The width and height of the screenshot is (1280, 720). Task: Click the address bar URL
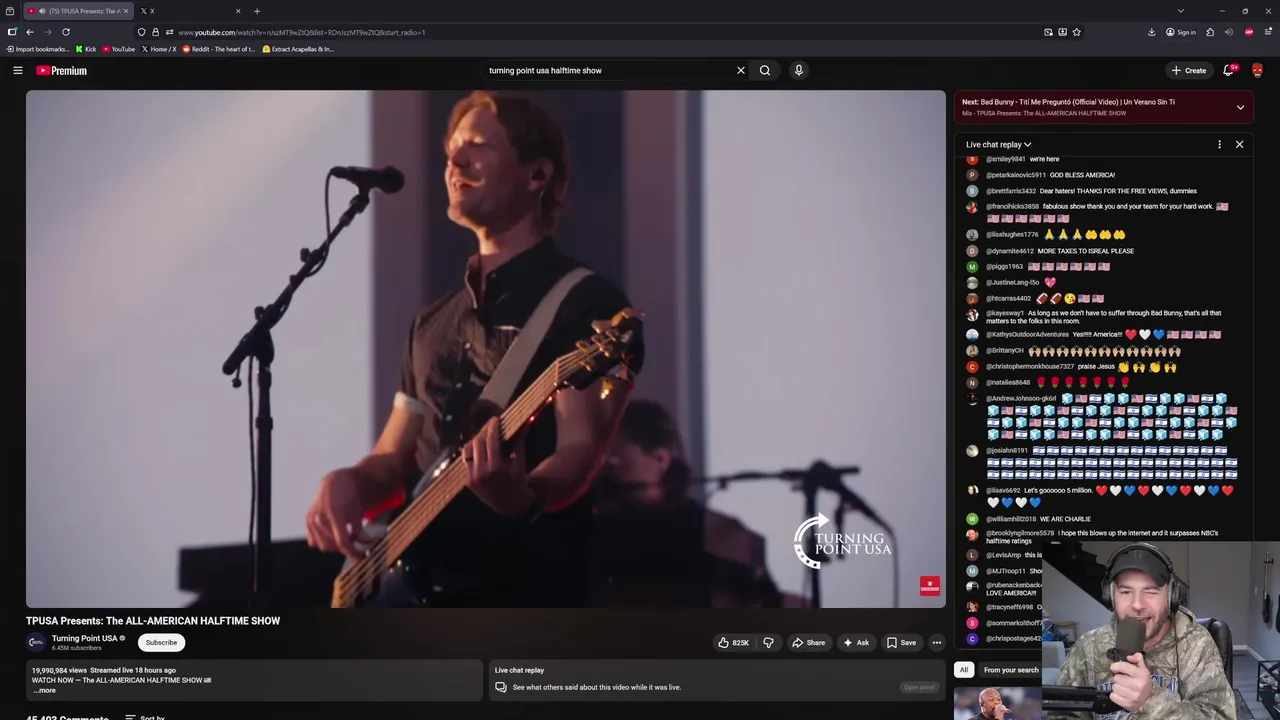[301, 32]
